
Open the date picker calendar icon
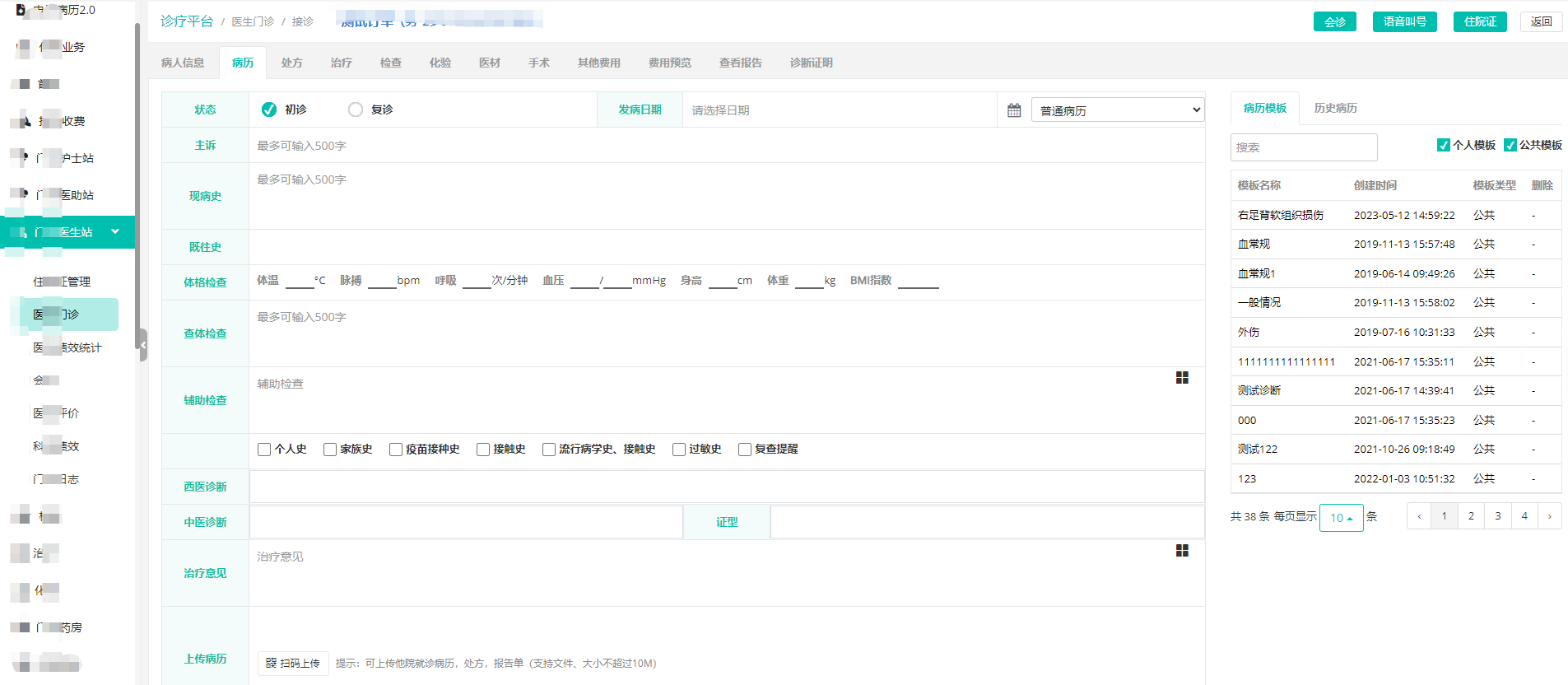[1014, 110]
